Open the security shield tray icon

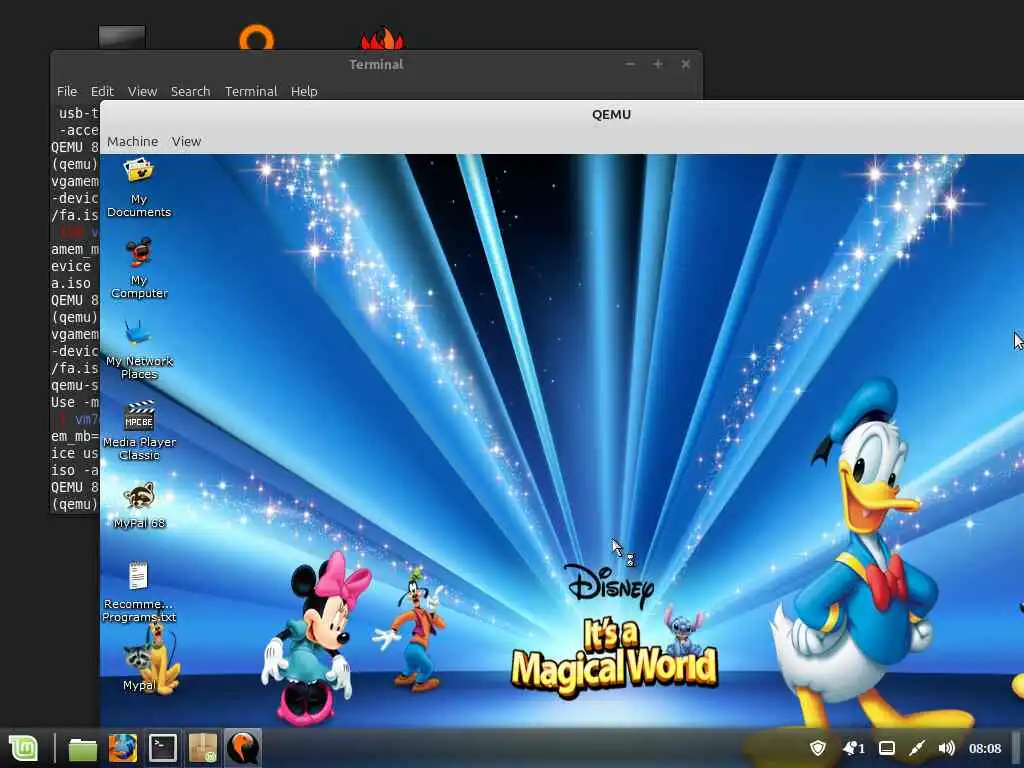(818, 748)
